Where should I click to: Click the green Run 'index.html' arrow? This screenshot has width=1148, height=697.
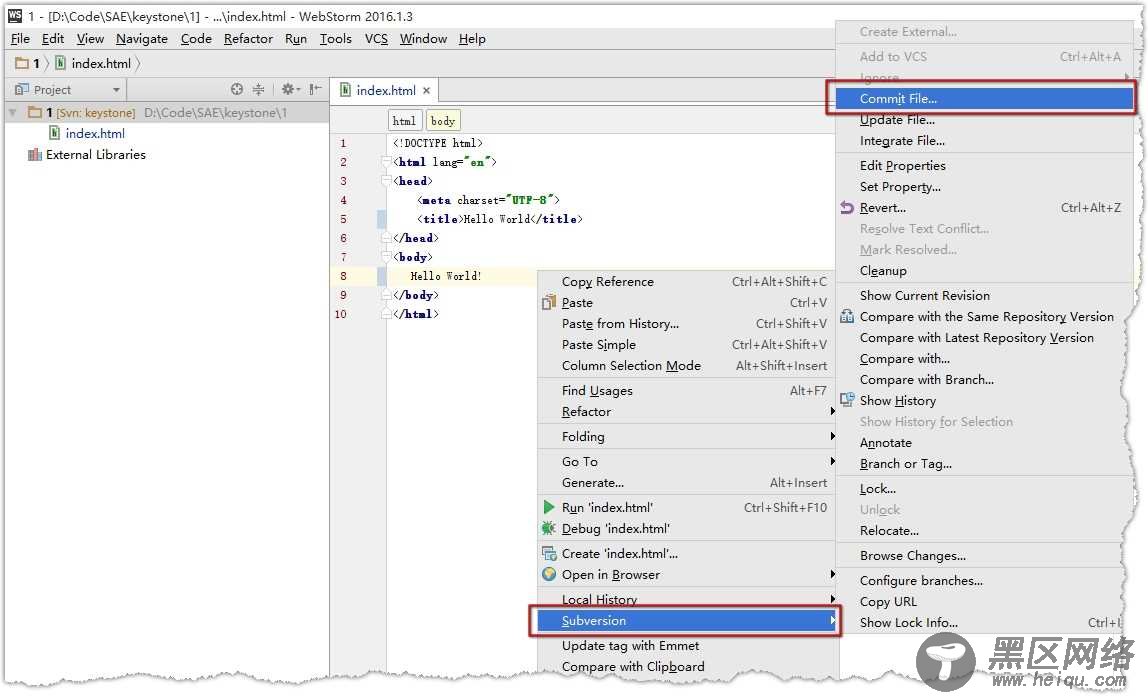pyautogui.click(x=549, y=507)
